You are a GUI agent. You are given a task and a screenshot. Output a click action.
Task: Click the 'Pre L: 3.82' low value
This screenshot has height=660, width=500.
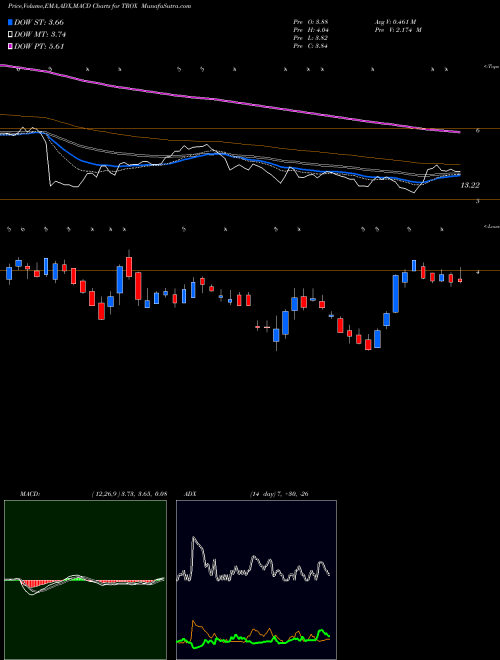[311, 38]
